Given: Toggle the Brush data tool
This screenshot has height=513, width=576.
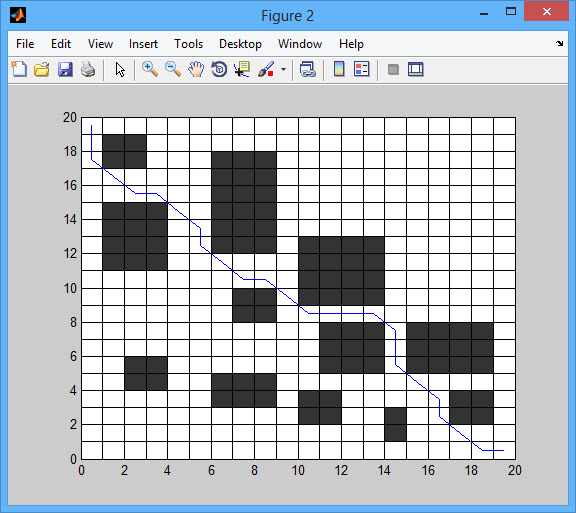Looking at the screenshot, I should (266, 69).
